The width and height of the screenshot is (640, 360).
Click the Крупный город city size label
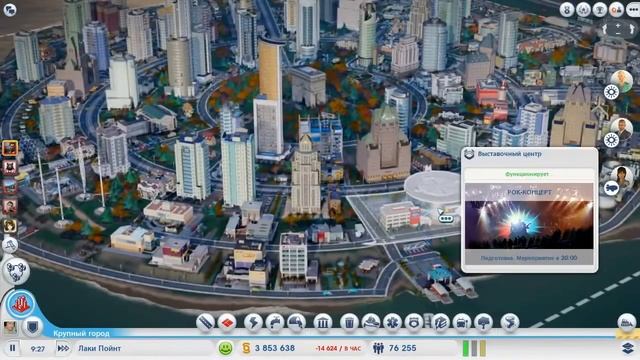[81, 333]
